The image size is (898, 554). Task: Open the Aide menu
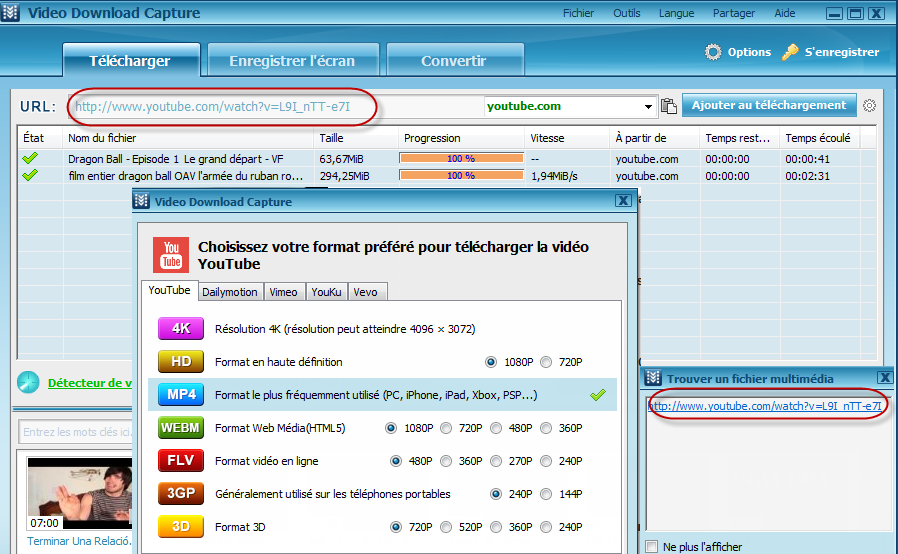[x=785, y=13]
